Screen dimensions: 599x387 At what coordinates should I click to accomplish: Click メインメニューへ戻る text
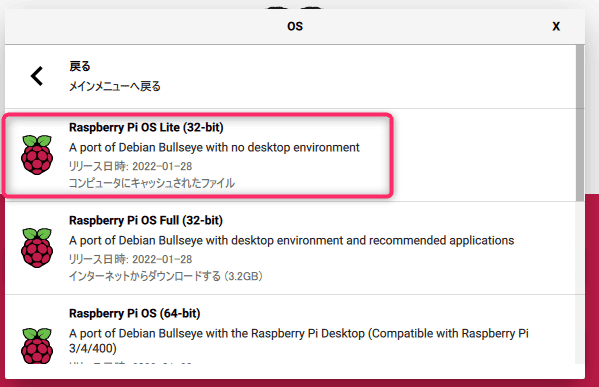point(115,86)
